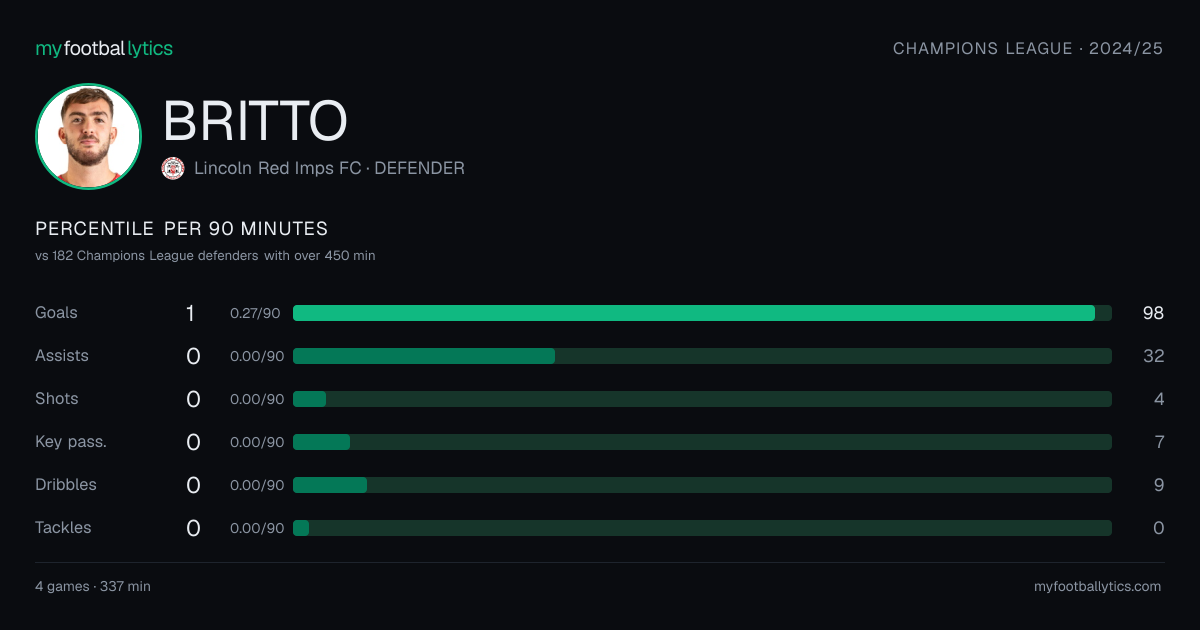Click Britto's player photo
The image size is (1200, 630).
[88, 136]
